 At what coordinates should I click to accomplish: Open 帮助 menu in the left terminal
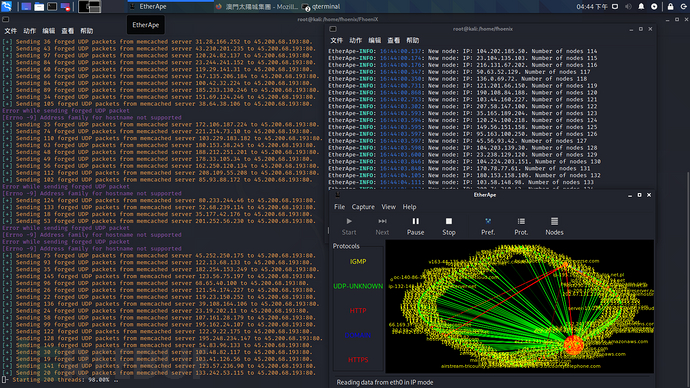click(87, 31)
